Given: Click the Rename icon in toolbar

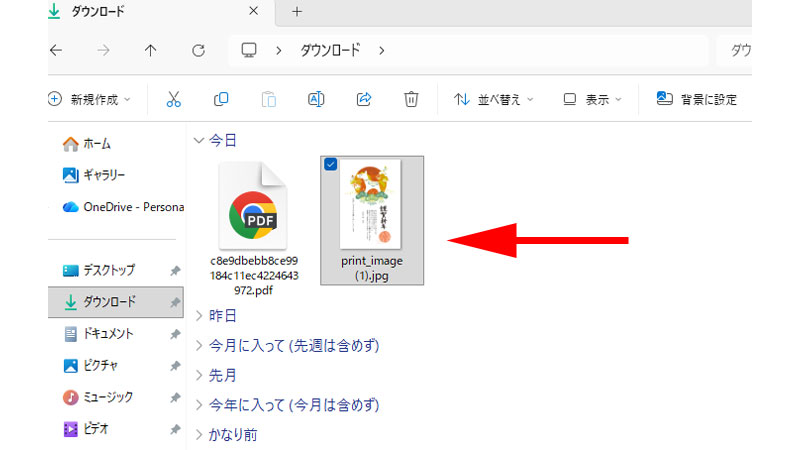Looking at the screenshot, I should (x=316, y=99).
